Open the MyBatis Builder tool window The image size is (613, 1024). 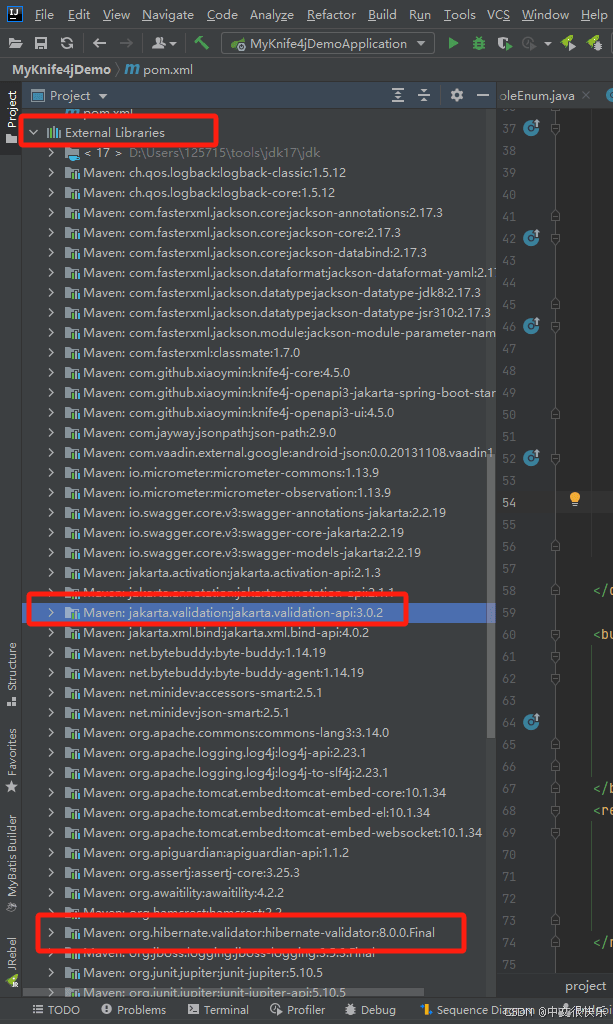(11, 862)
